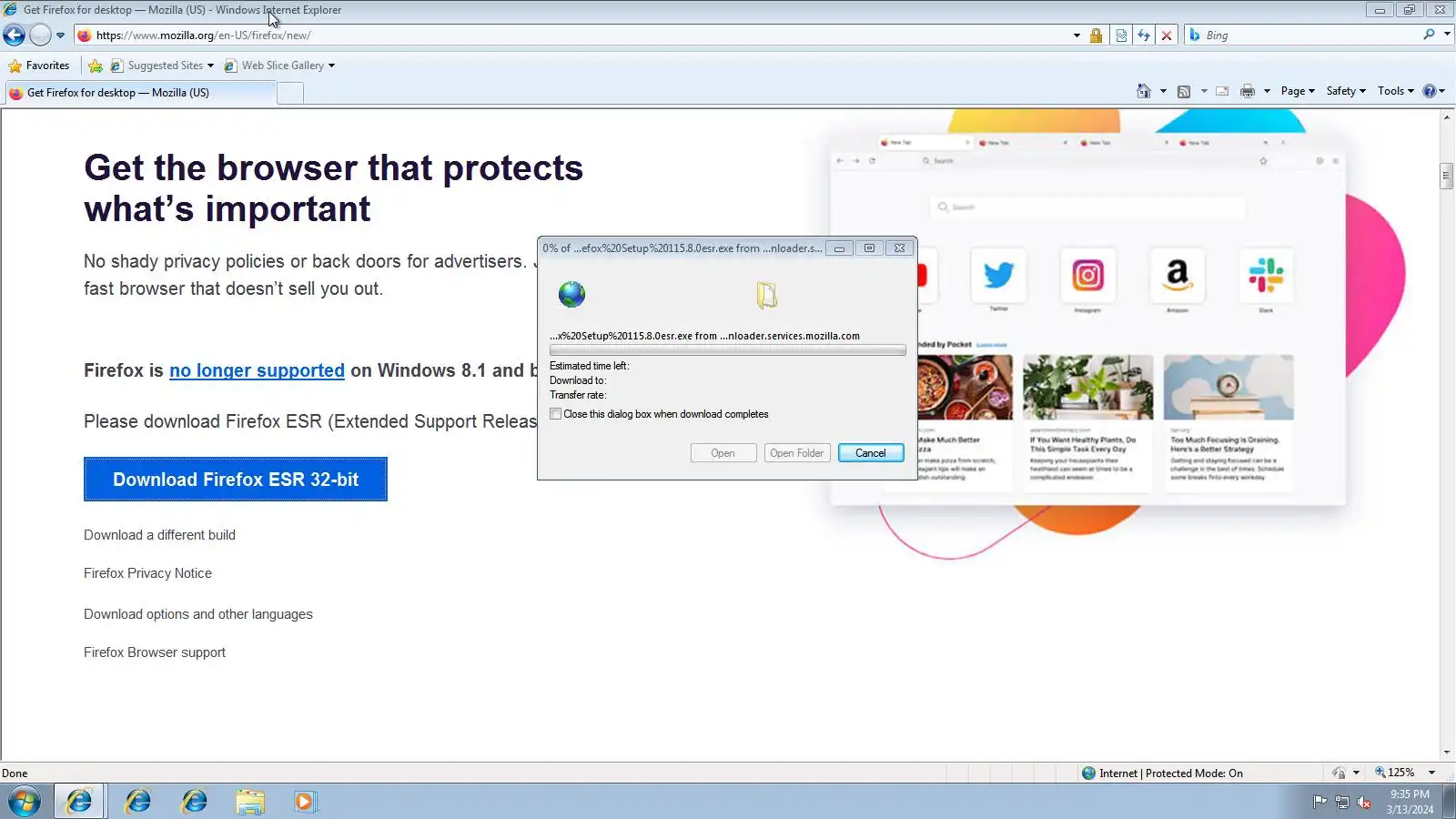1456x819 pixels.
Task: Click the Twitter shortcut tile in Firefox preview
Action: tap(998, 275)
